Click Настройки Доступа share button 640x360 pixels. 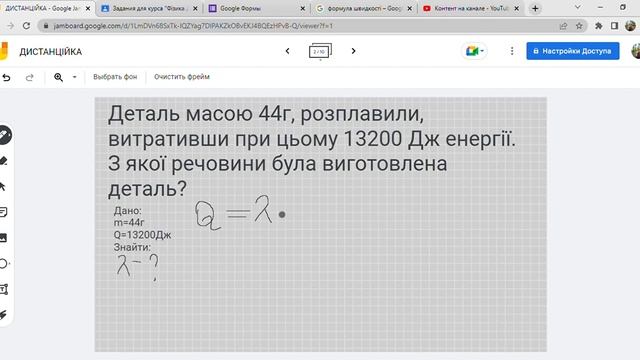(573, 51)
